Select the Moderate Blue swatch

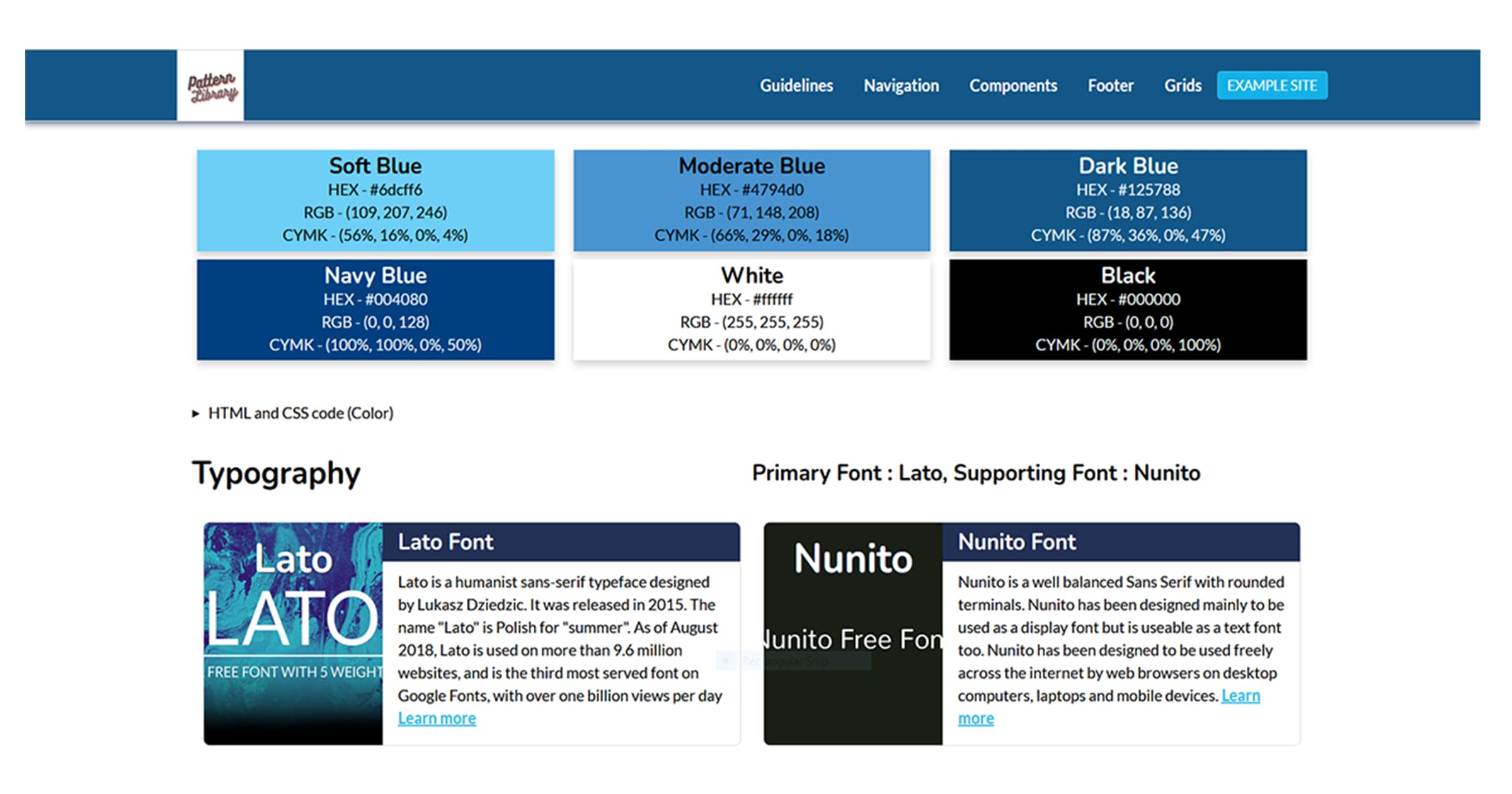pos(752,200)
